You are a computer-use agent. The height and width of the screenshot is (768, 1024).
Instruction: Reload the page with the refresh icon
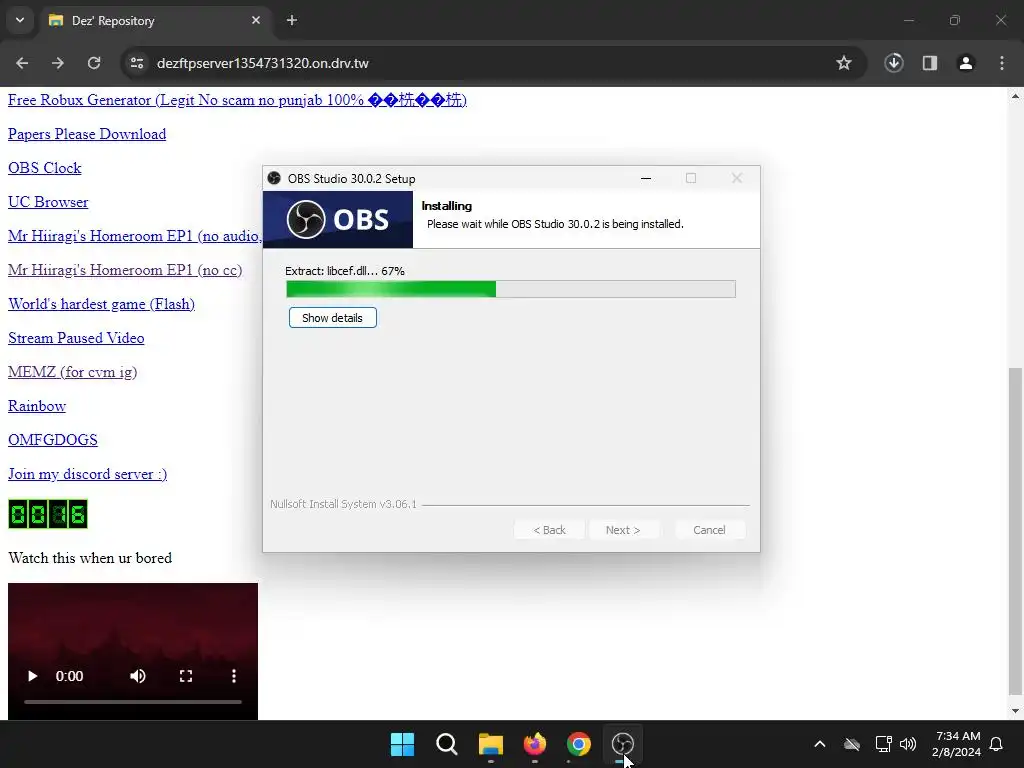(94, 63)
